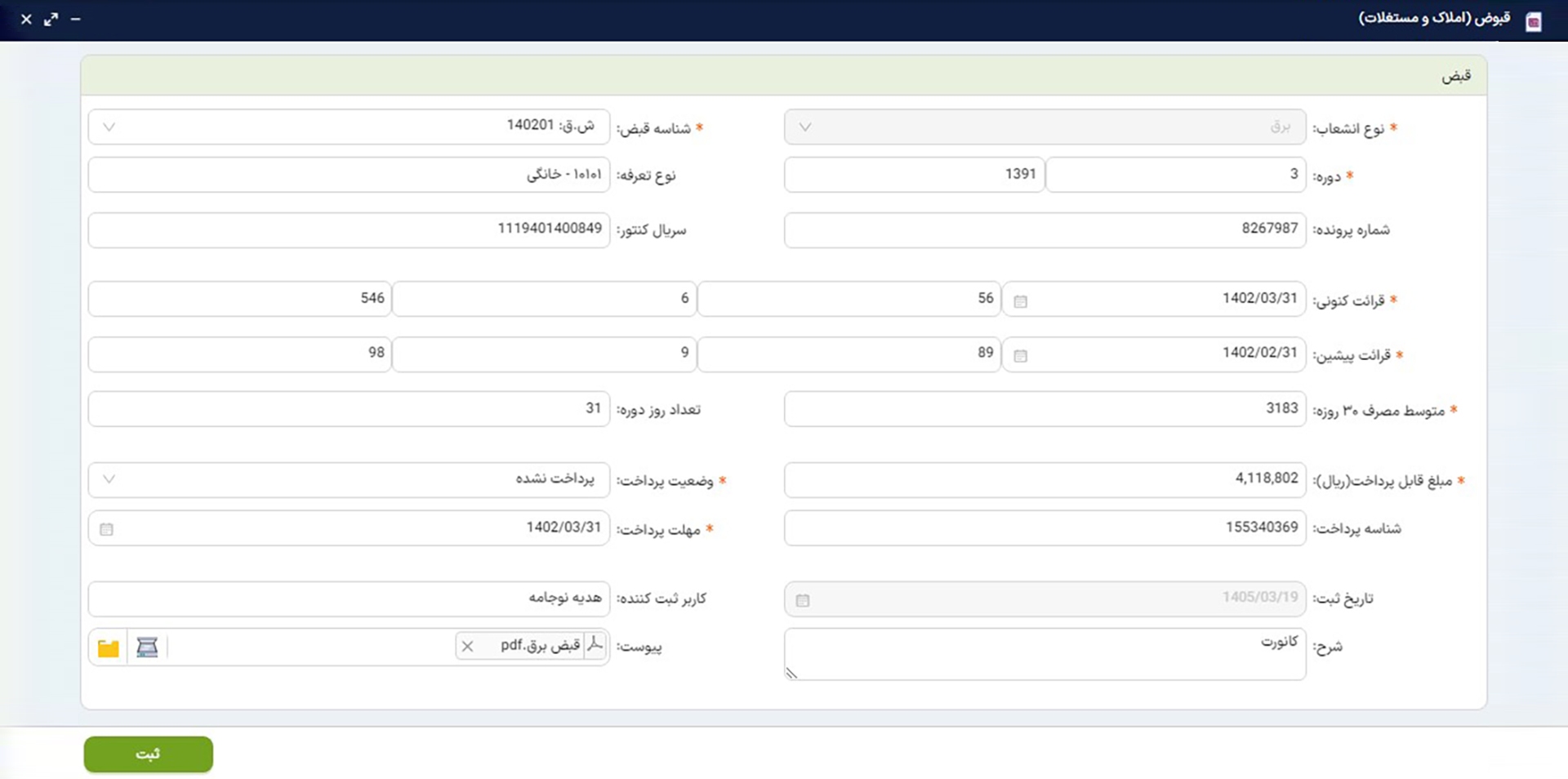Open calendar for قرائت کنونی date

(x=1020, y=301)
